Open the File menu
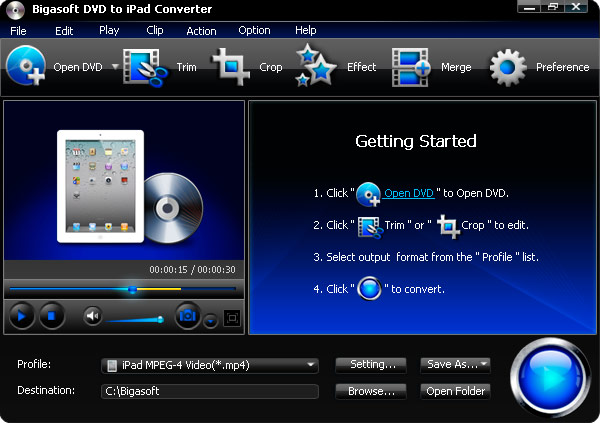The image size is (600, 423). pos(18,31)
